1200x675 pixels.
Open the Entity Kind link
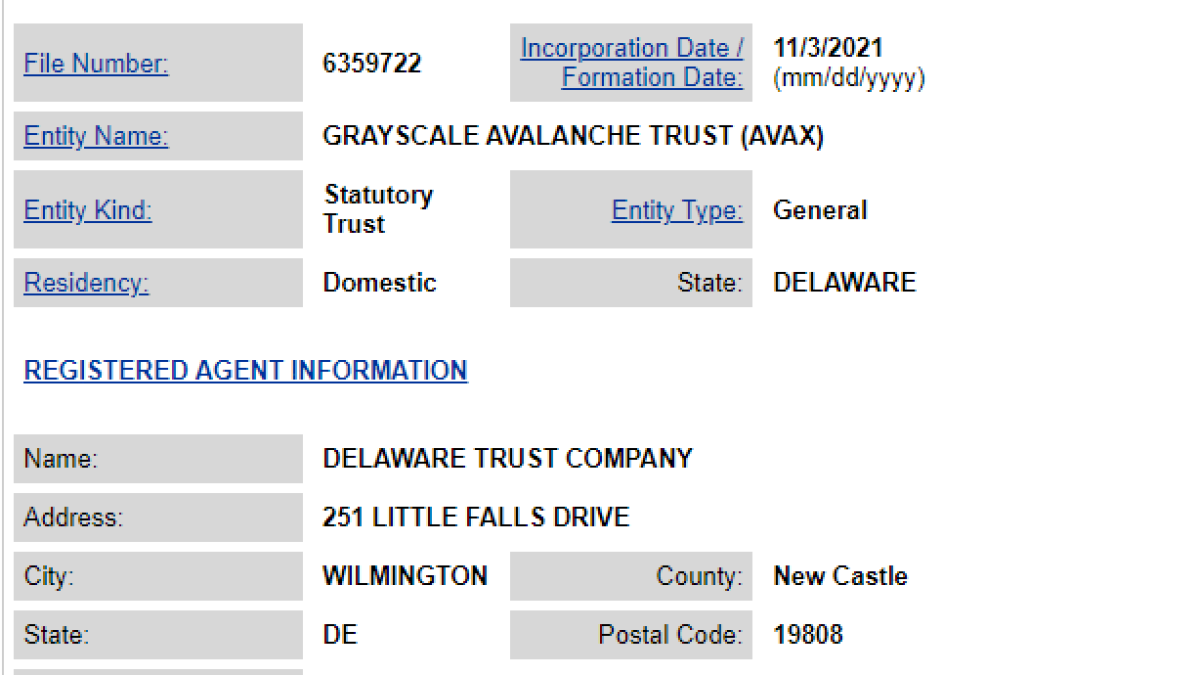coord(88,210)
